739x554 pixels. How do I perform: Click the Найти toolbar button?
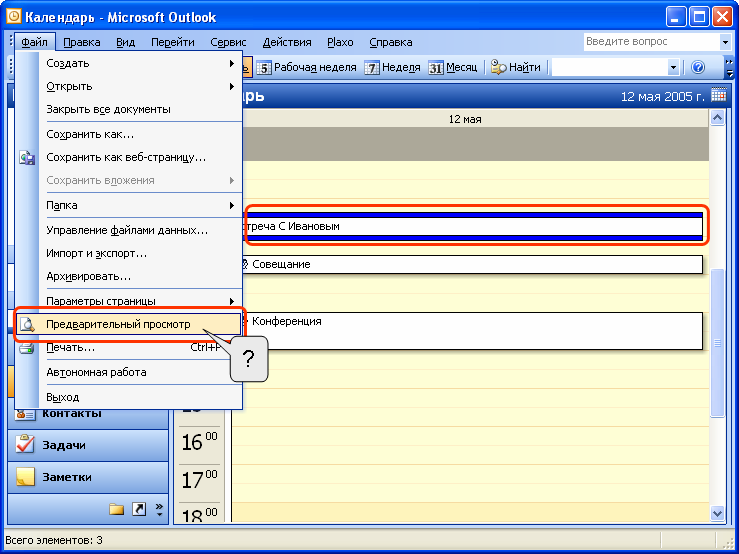(x=516, y=67)
